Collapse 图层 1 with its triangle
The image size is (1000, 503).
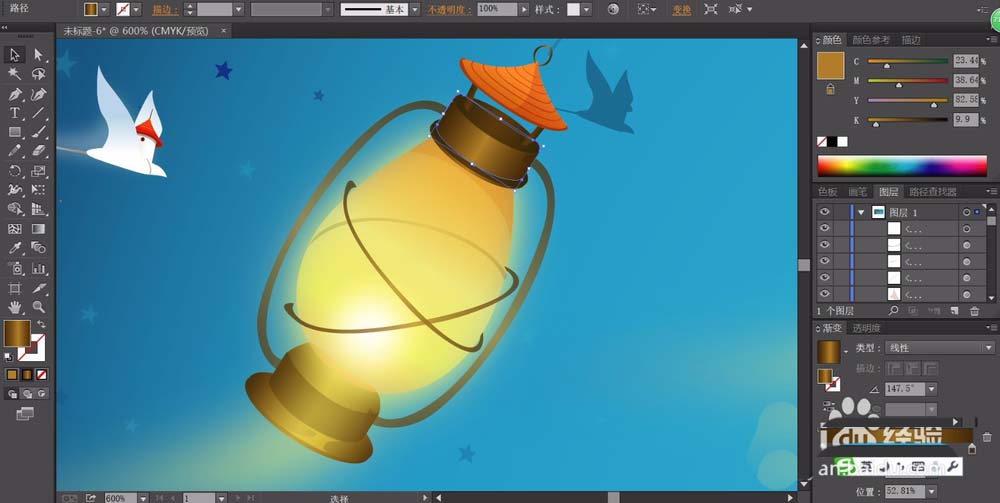(862, 212)
